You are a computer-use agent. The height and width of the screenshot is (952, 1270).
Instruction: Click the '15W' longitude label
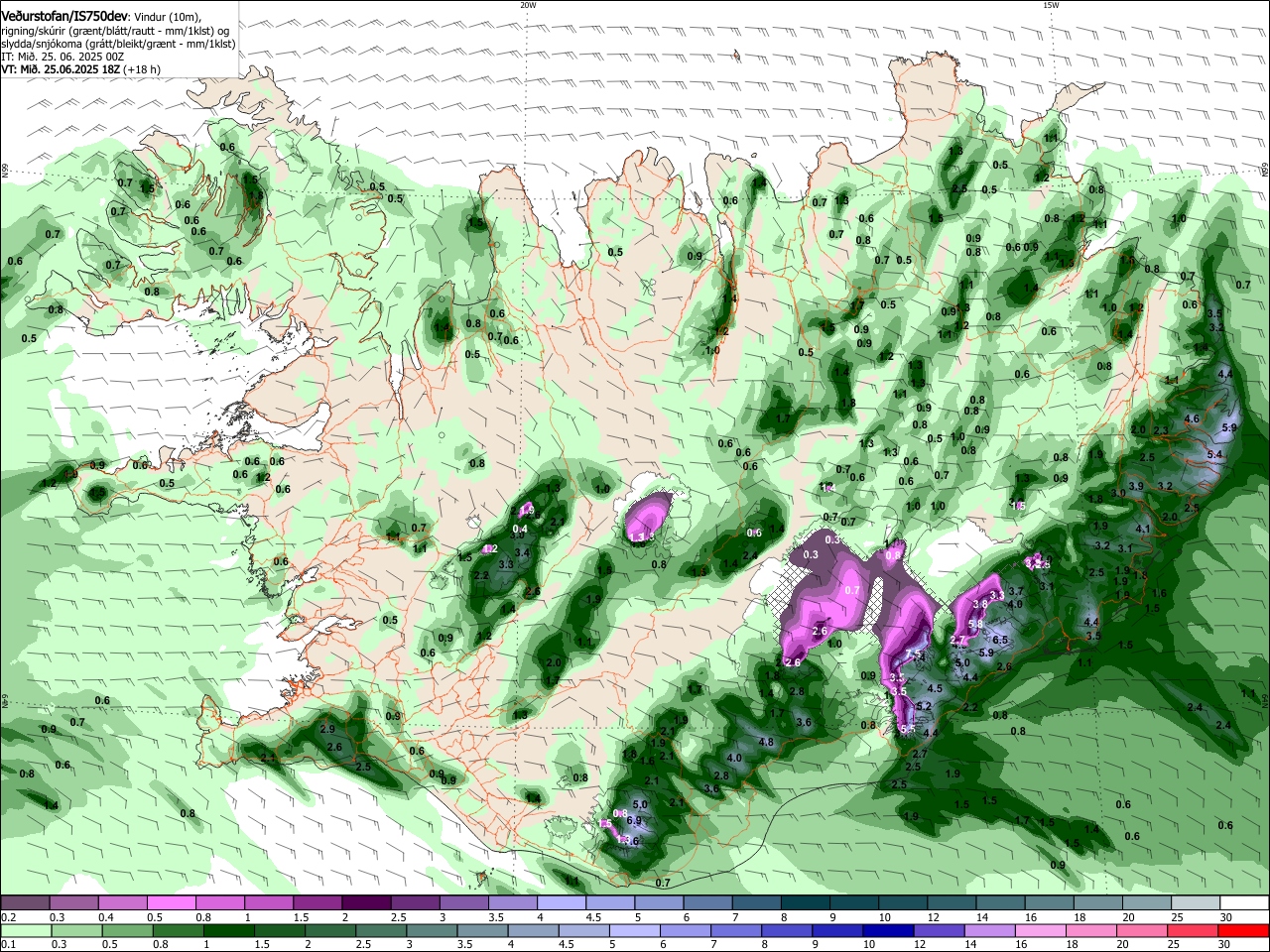1051,5
